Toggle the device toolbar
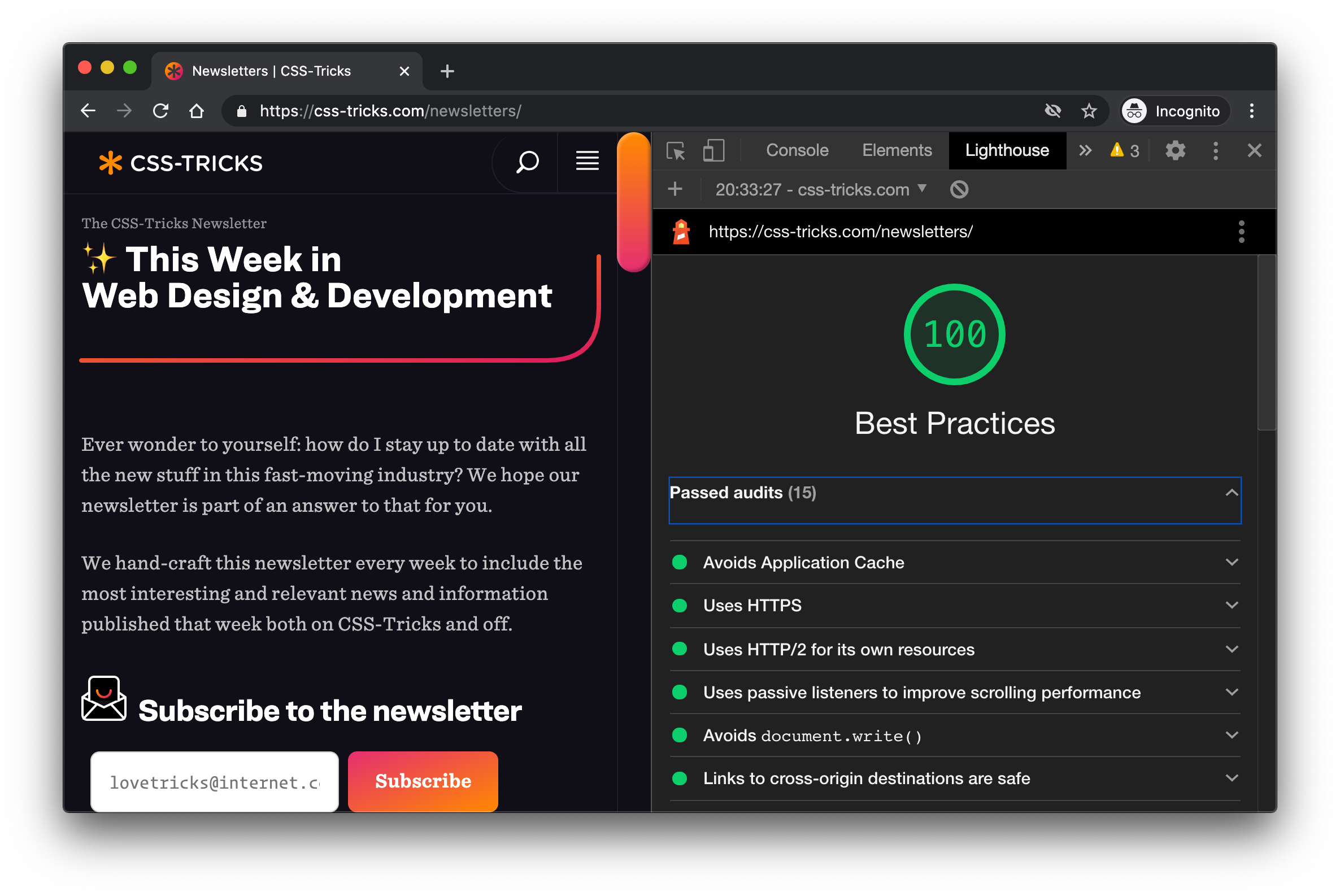 [713, 151]
